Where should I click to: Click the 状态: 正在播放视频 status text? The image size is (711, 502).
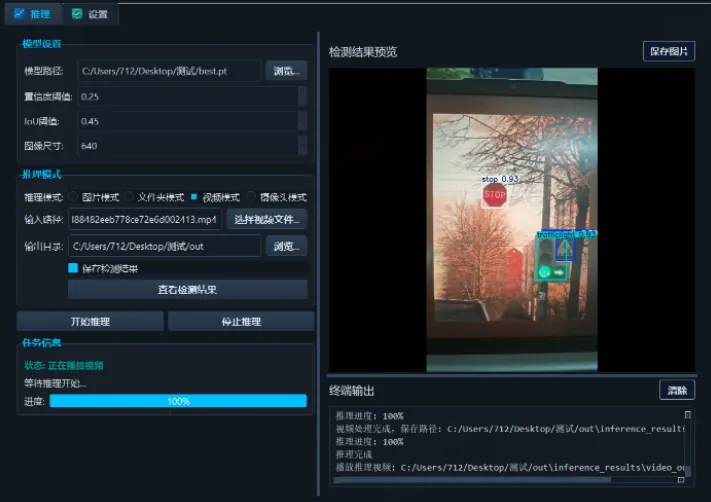(64, 365)
